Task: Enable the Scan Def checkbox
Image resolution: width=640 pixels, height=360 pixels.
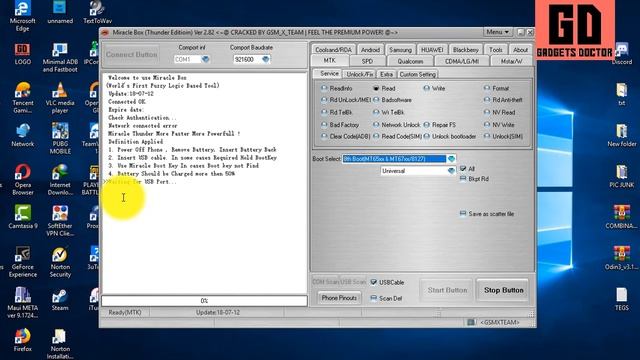Action: pos(386,298)
